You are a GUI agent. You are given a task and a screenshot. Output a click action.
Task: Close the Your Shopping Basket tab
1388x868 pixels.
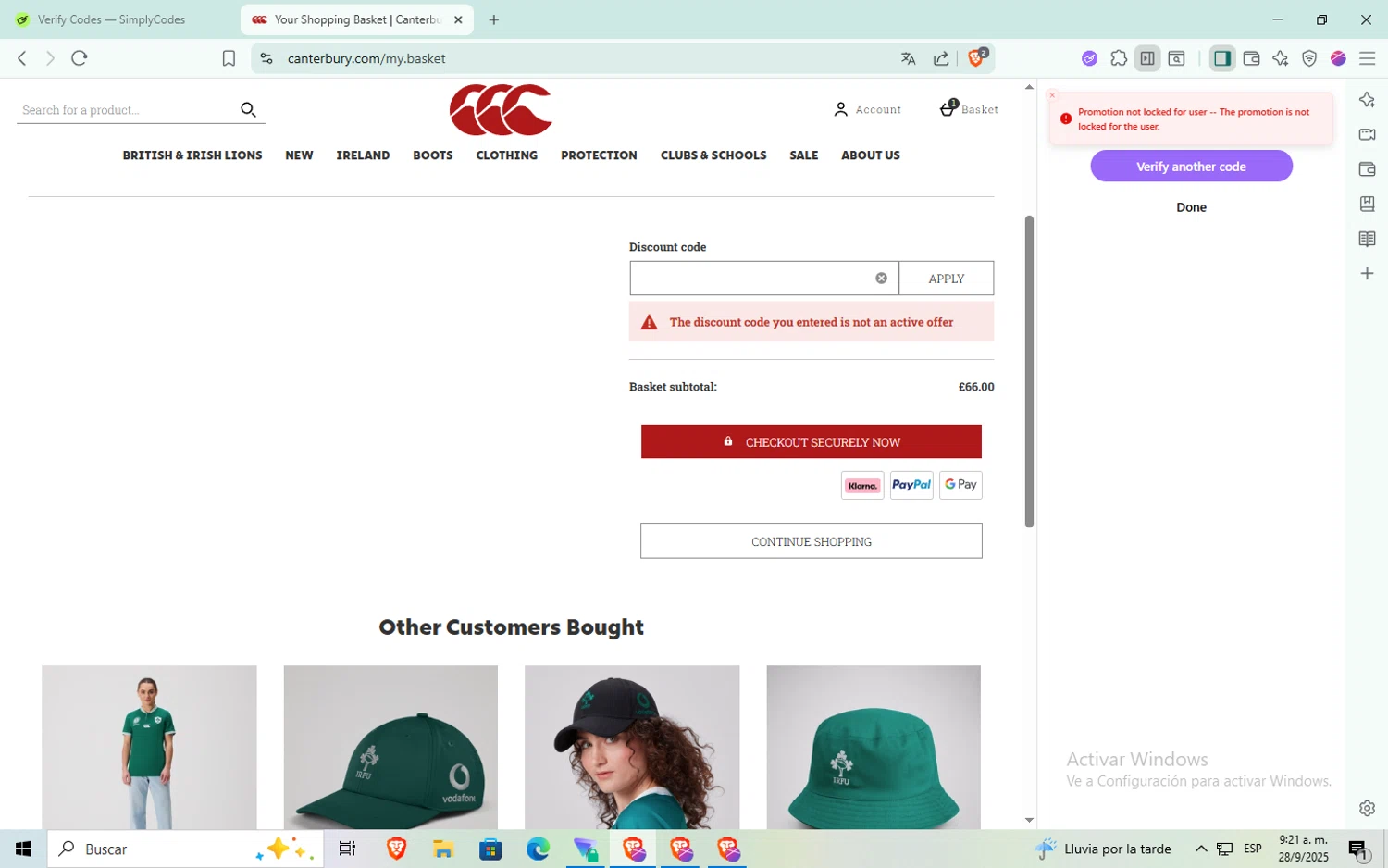458,19
